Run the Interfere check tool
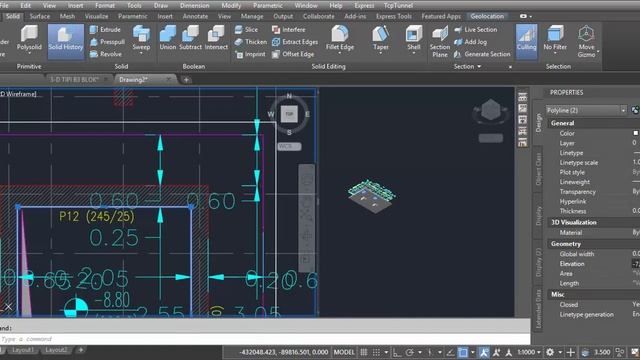The image size is (640, 360). point(289,29)
